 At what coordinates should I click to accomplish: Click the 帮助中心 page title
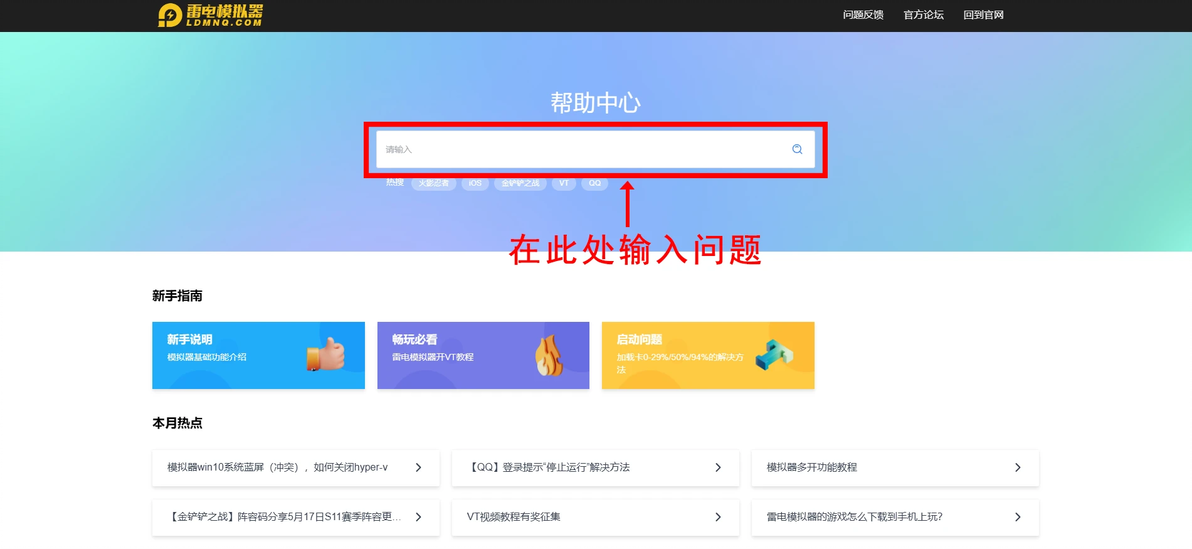(x=595, y=103)
